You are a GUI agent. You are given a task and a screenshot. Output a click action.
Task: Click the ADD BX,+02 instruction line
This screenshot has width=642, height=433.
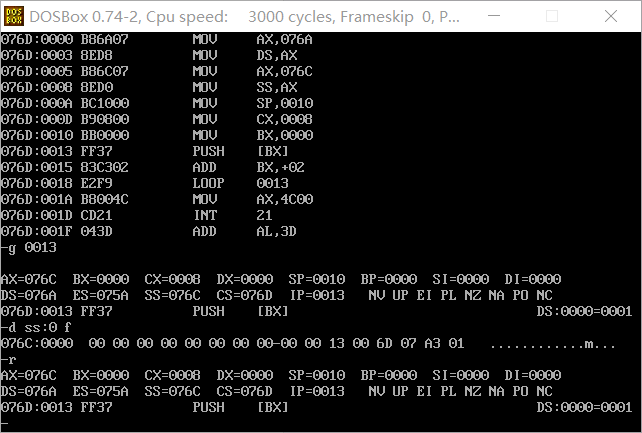(x=153, y=167)
